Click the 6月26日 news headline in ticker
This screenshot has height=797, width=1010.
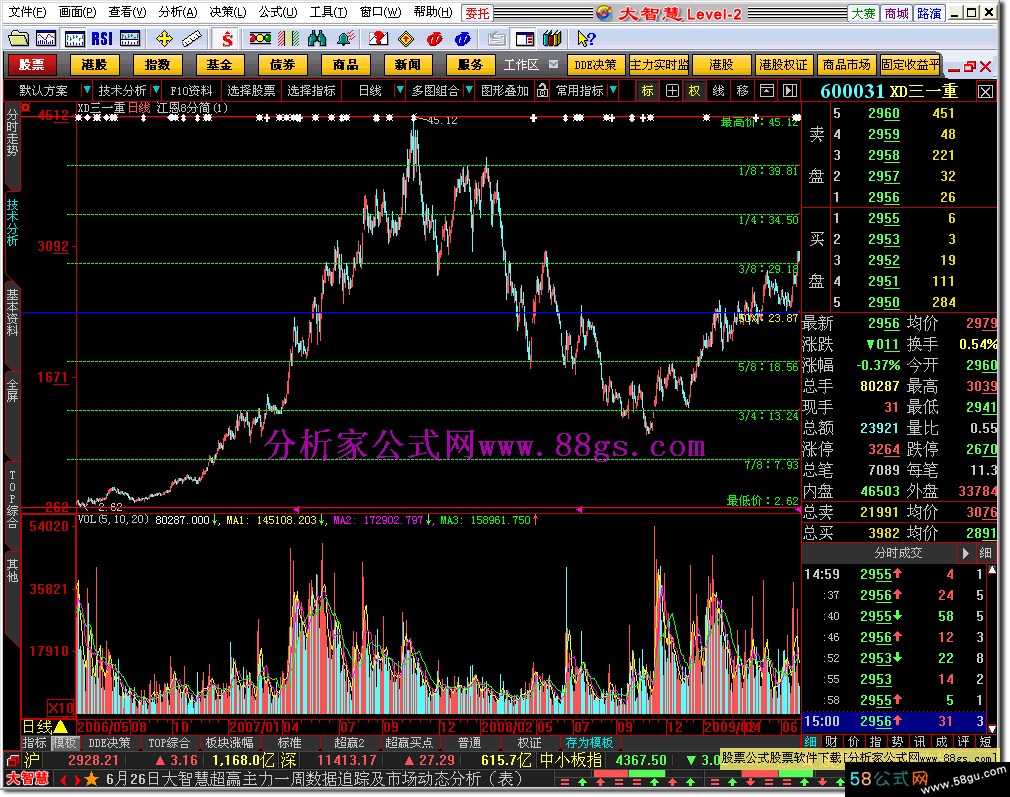click(x=314, y=780)
